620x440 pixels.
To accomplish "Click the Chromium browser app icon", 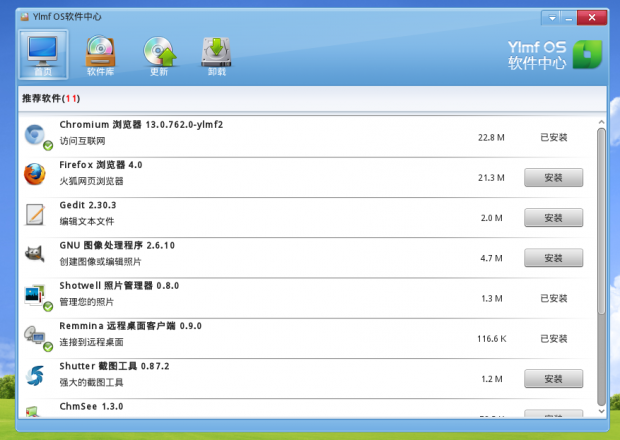I will (36, 136).
